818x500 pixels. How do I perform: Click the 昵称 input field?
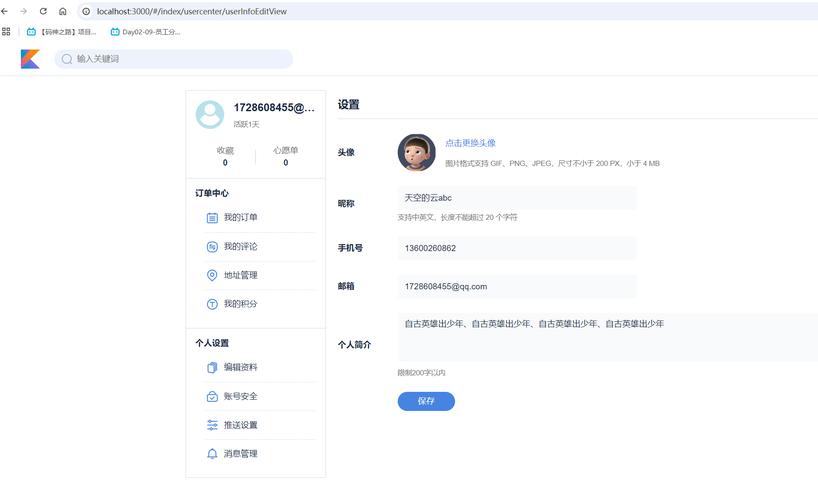point(516,198)
